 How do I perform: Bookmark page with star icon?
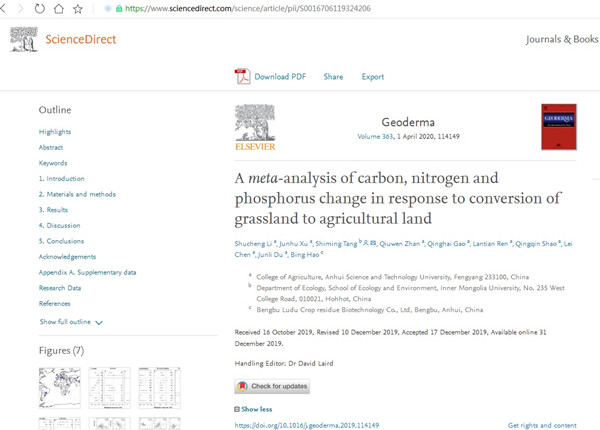[78, 8]
